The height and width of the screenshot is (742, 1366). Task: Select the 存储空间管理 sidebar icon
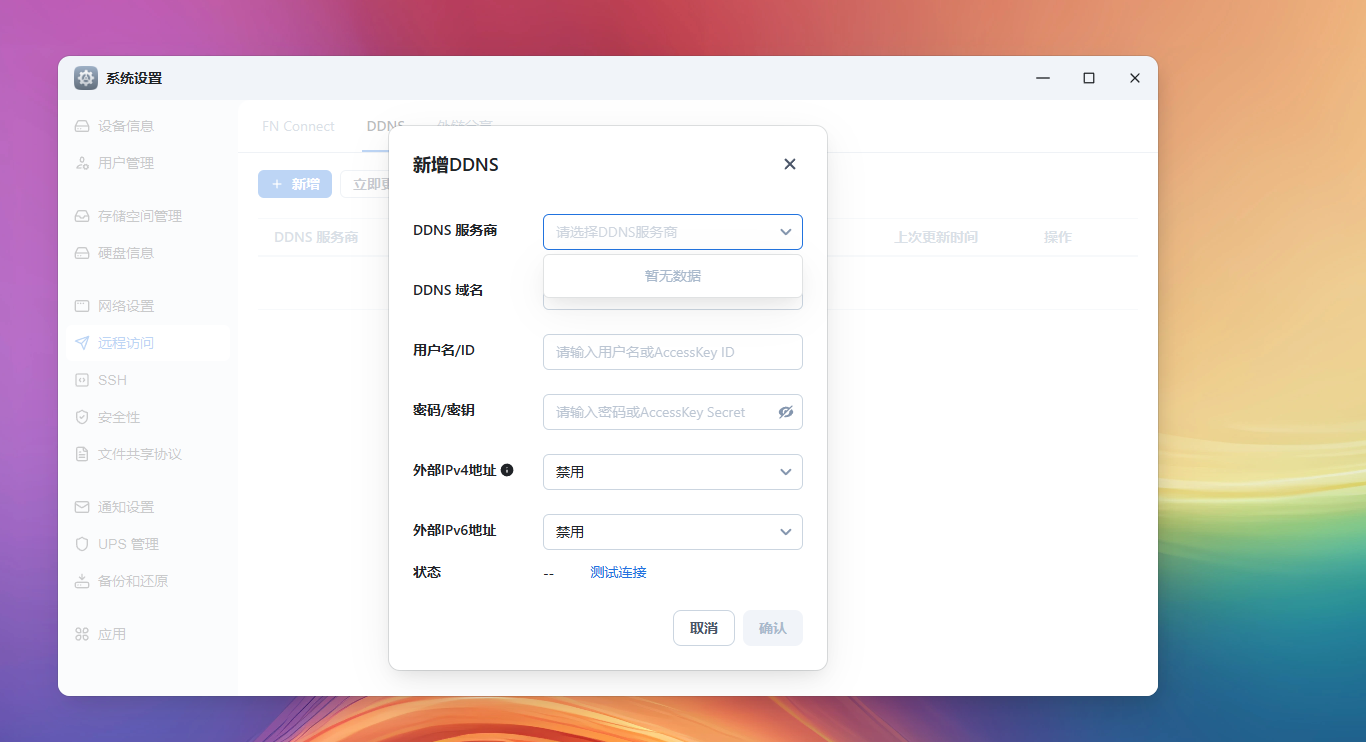coord(82,216)
